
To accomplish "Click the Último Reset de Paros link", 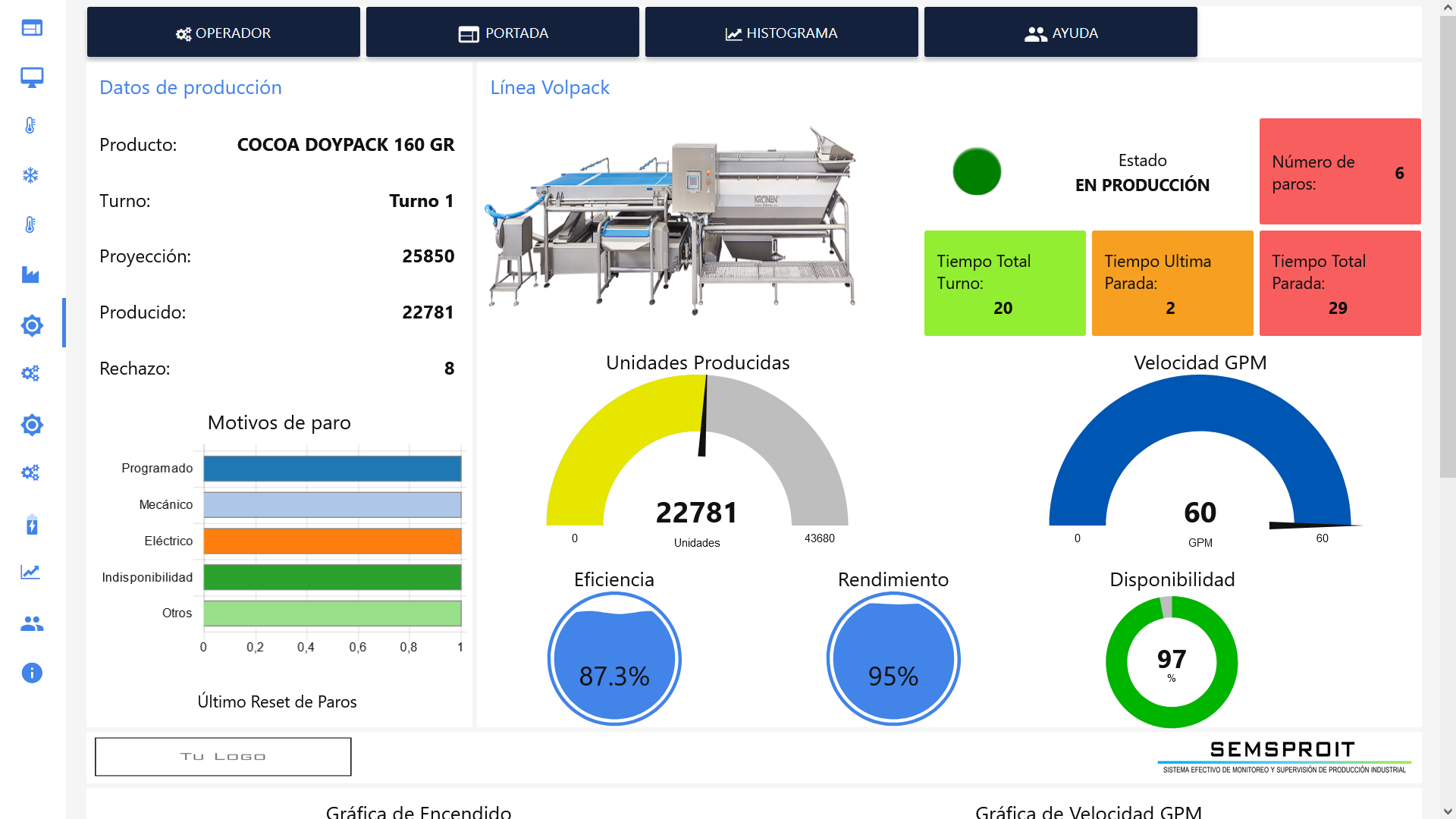I will click(x=277, y=701).
